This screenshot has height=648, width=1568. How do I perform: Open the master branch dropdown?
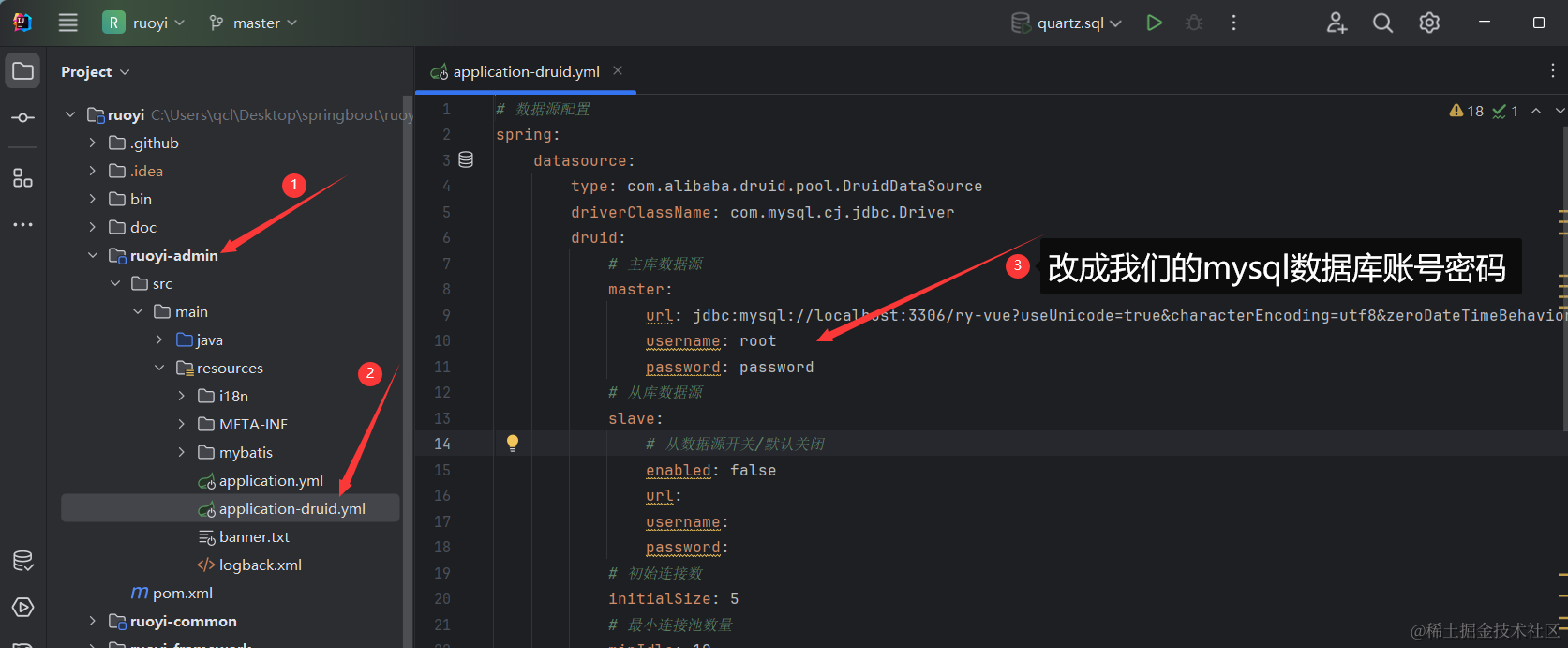coord(253,23)
